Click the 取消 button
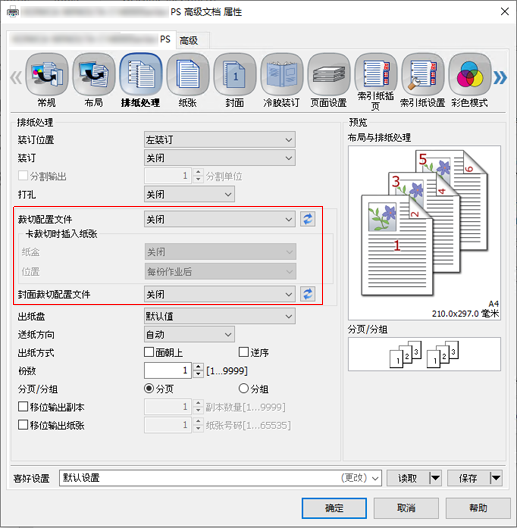The width and height of the screenshot is (517, 528). 406,508
